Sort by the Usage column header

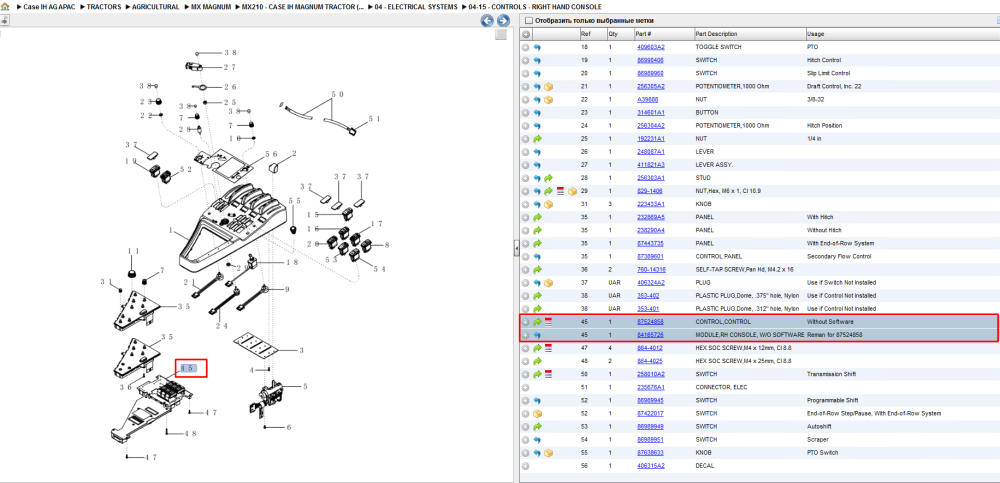(x=815, y=34)
